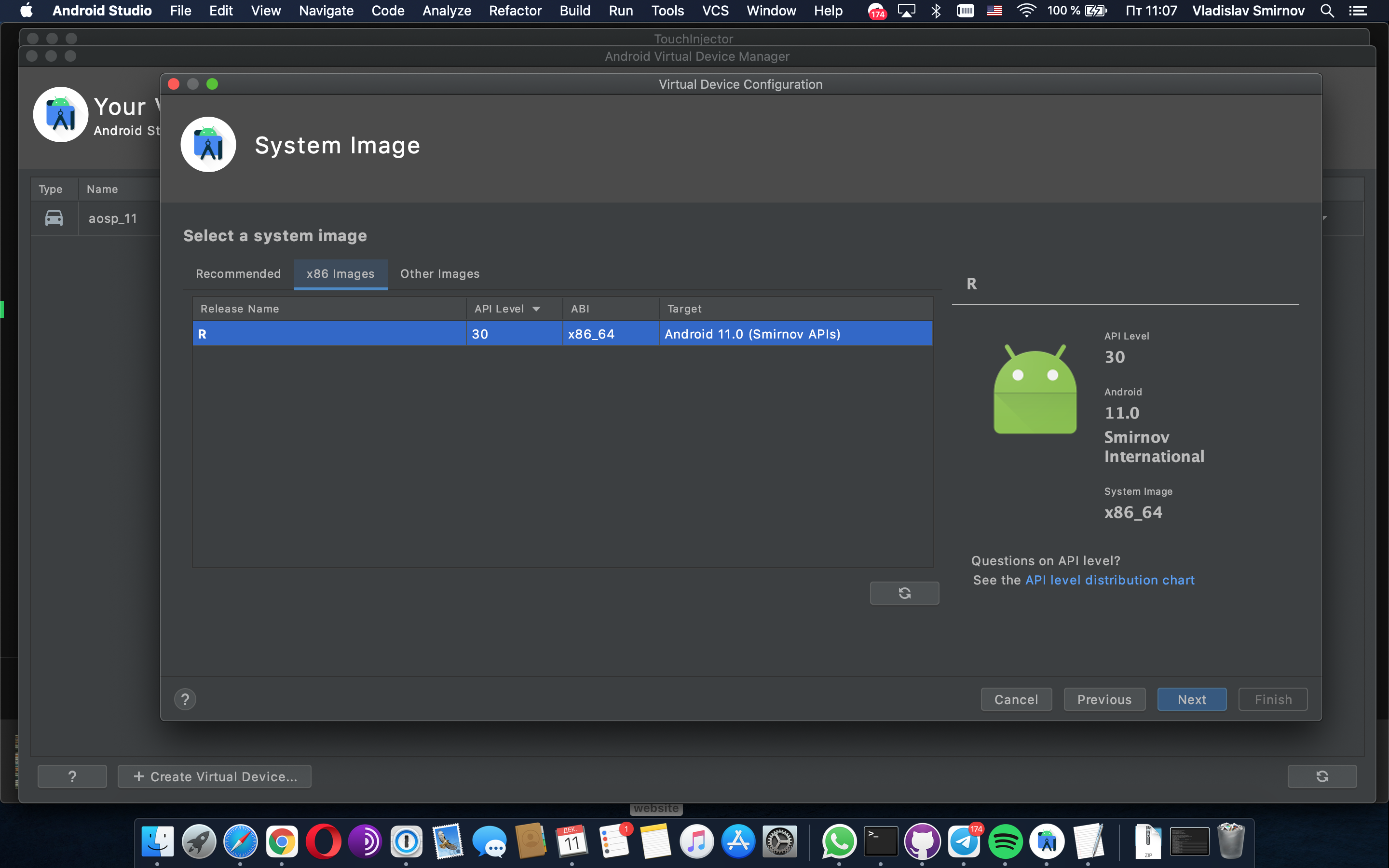
Task: Open Notification Center list icon
Action: (1358, 11)
